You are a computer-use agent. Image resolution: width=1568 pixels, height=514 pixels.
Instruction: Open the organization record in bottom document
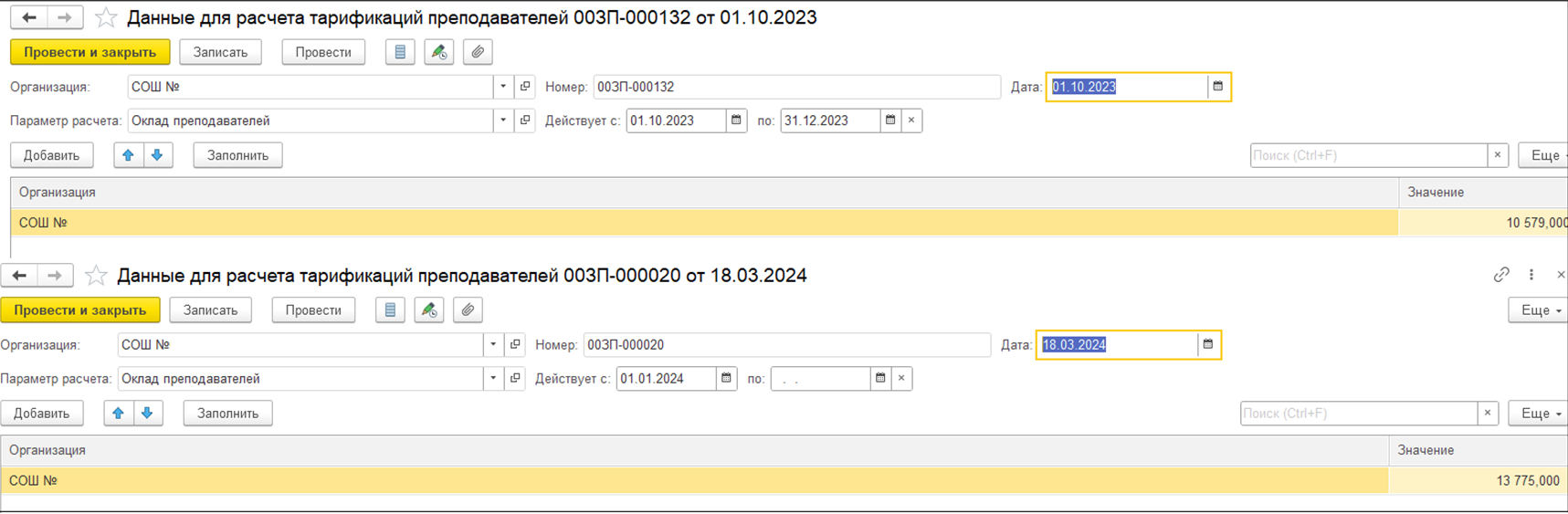point(515,345)
